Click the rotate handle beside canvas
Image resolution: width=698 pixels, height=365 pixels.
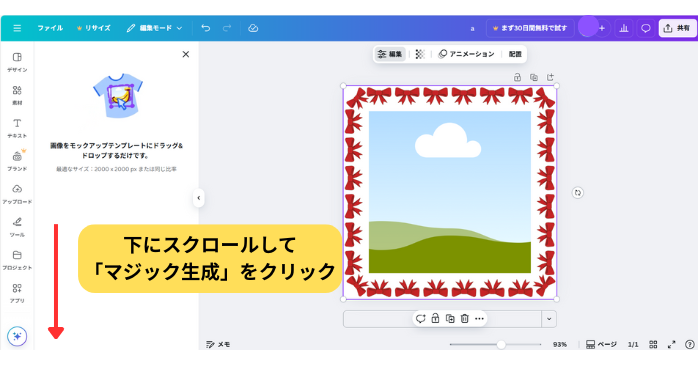pyautogui.click(x=577, y=193)
